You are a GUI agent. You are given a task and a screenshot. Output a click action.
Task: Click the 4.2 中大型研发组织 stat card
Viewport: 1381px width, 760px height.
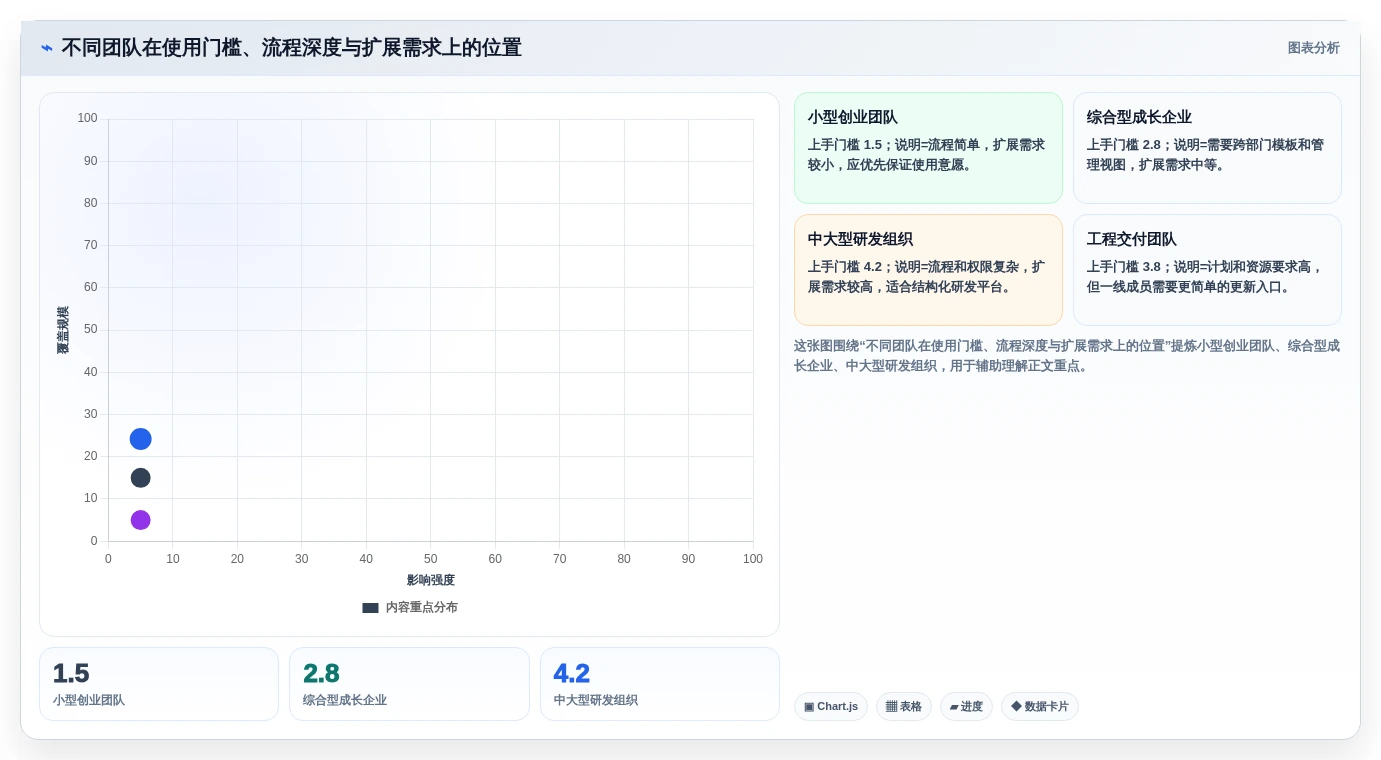pos(660,684)
